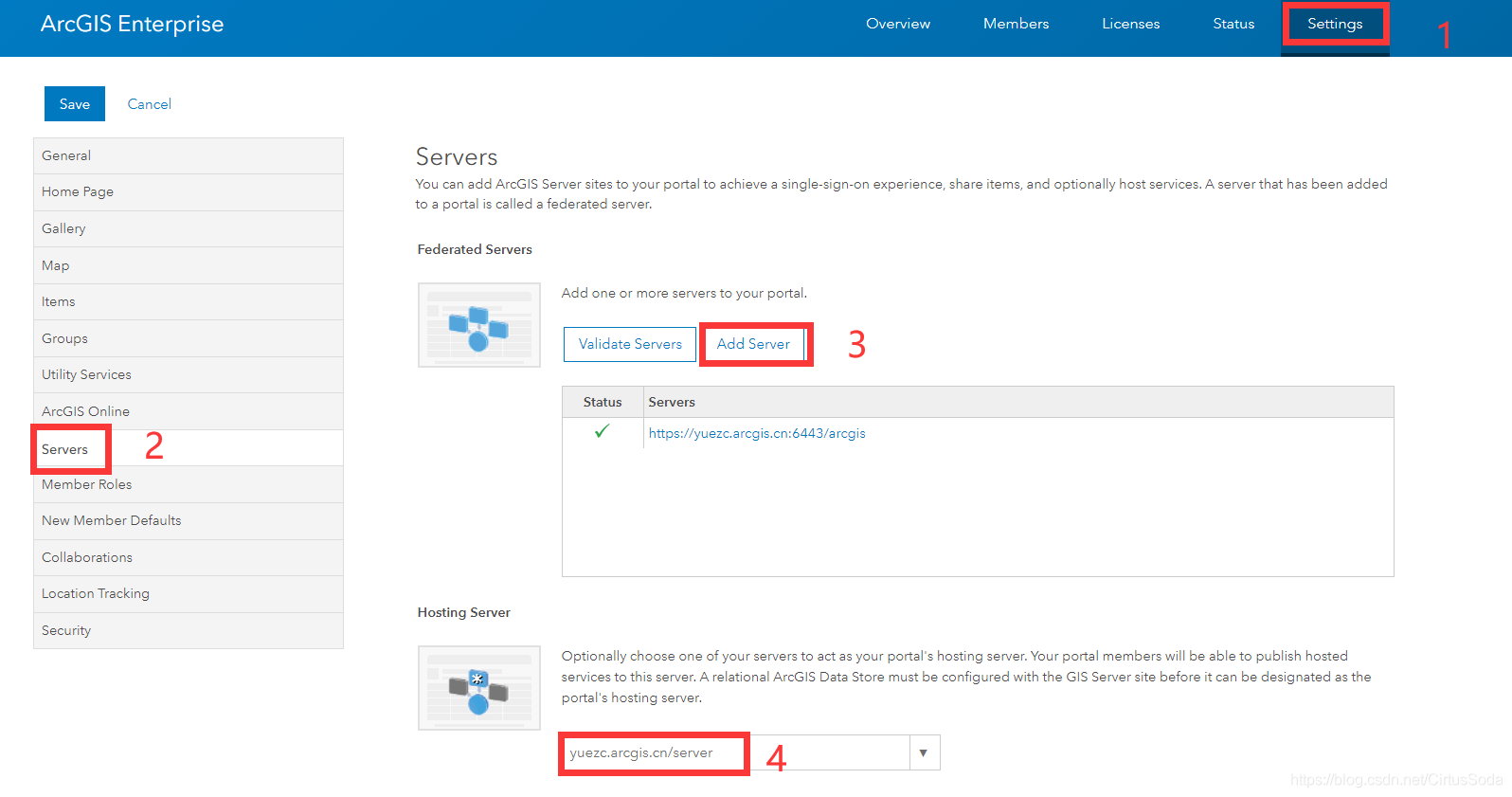Open Member Roles settings
The image size is (1512, 797).
(189, 484)
